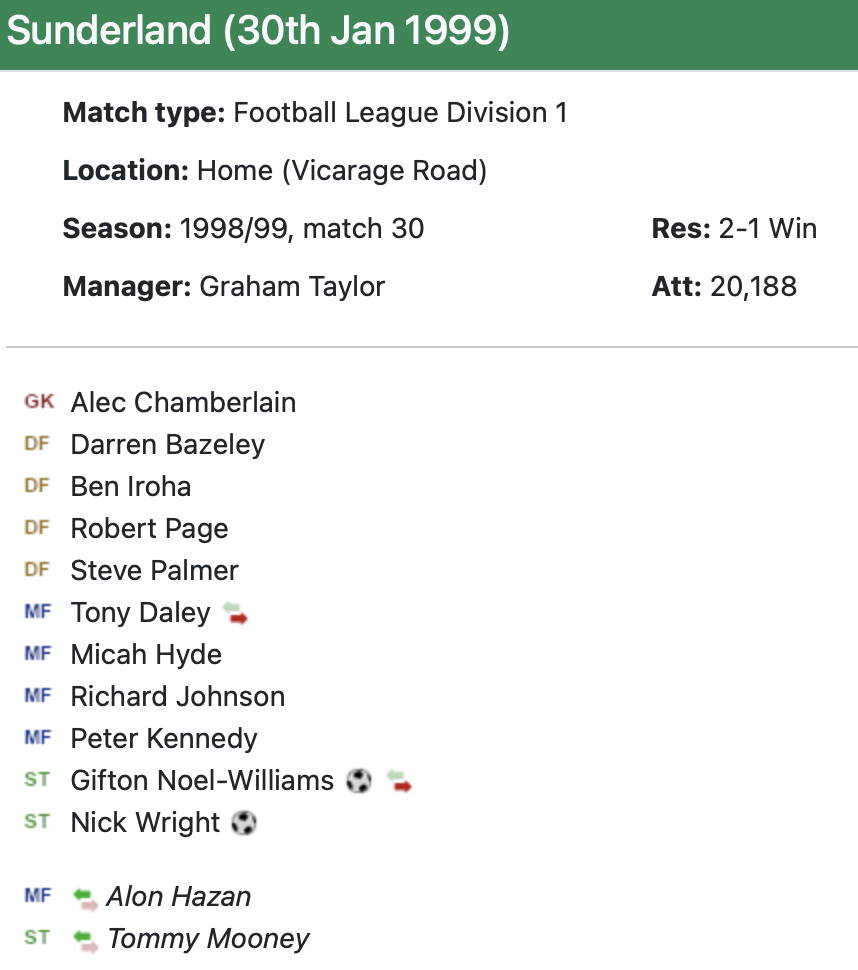Image resolution: width=858 pixels, height=970 pixels.
Task: Click the MF badge beside Micah Hyde
Action: coord(37,654)
